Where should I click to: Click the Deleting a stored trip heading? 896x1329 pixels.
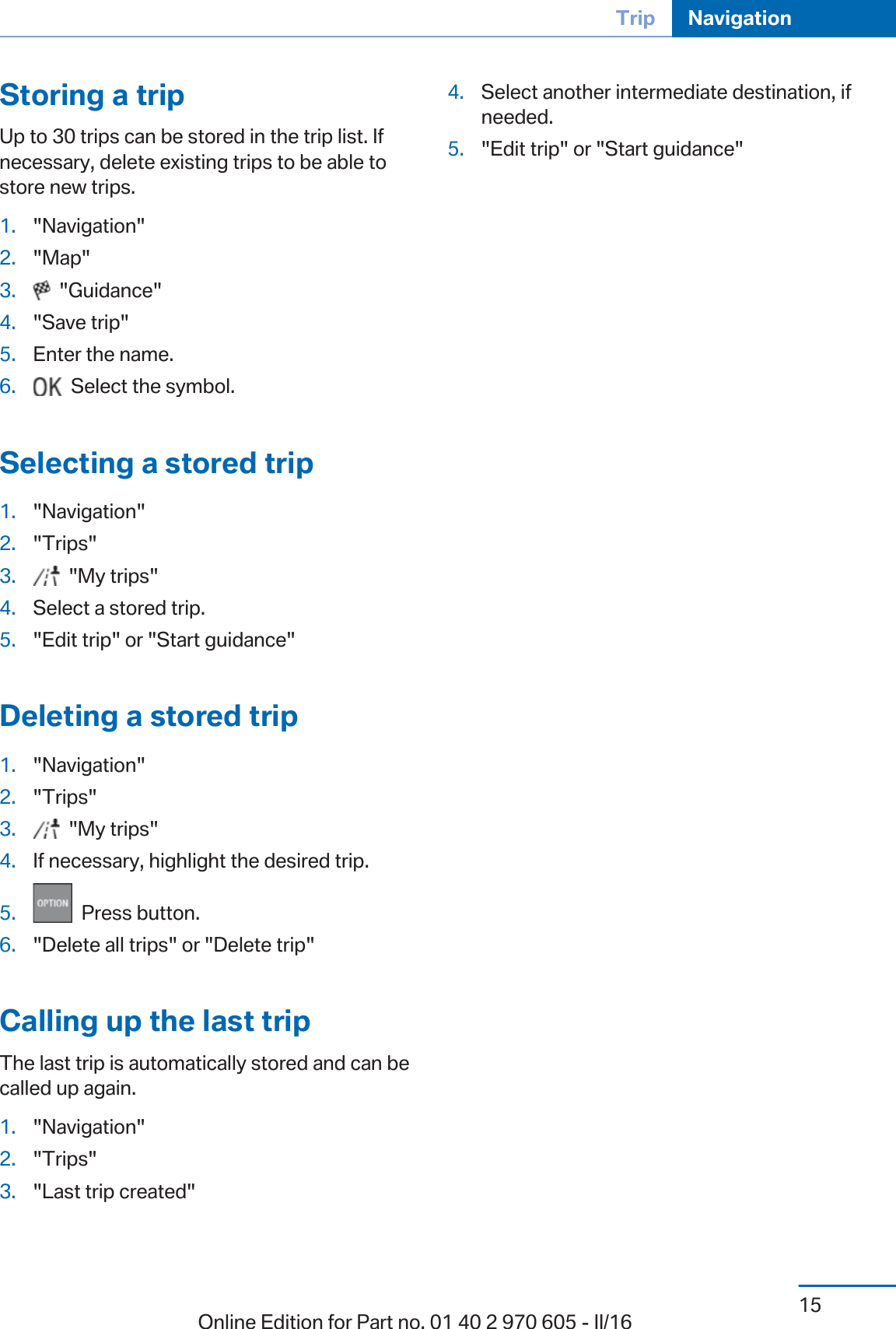[149, 716]
